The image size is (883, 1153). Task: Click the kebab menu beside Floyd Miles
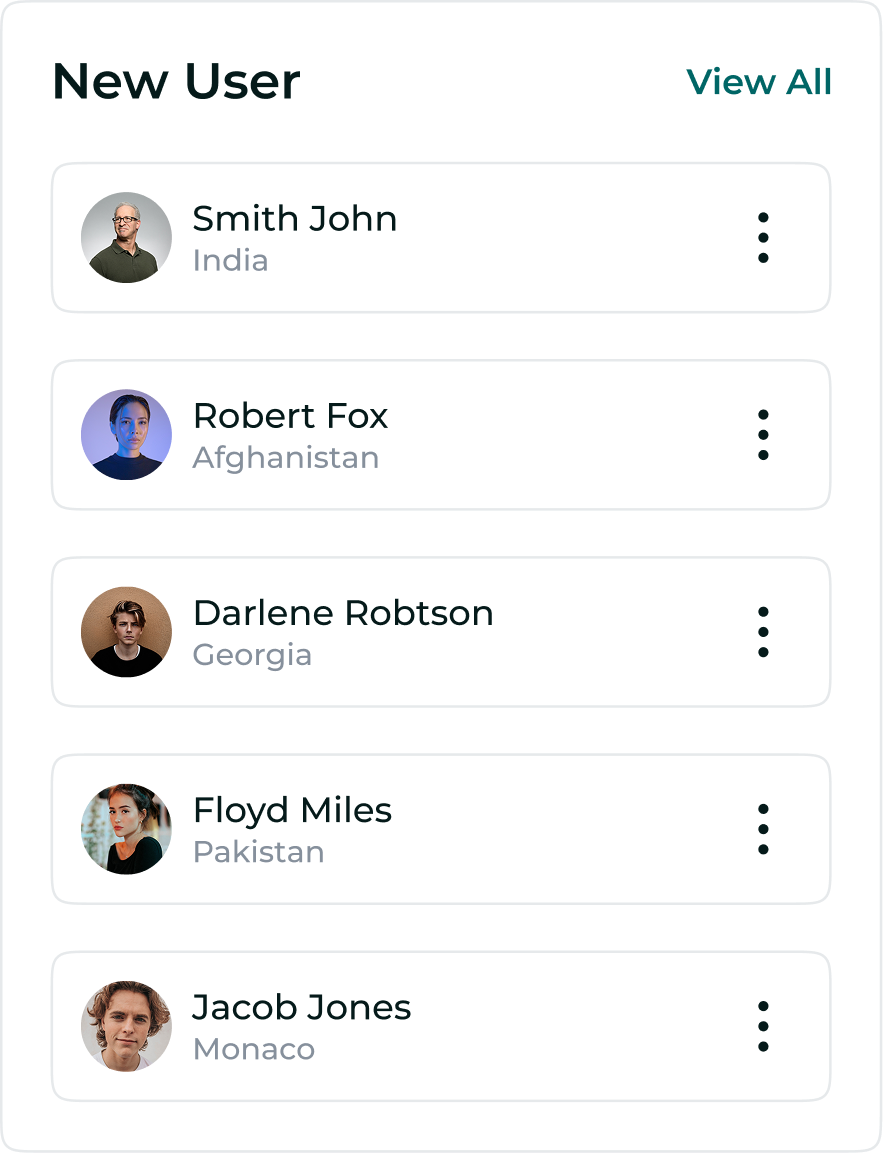pyautogui.click(x=763, y=829)
